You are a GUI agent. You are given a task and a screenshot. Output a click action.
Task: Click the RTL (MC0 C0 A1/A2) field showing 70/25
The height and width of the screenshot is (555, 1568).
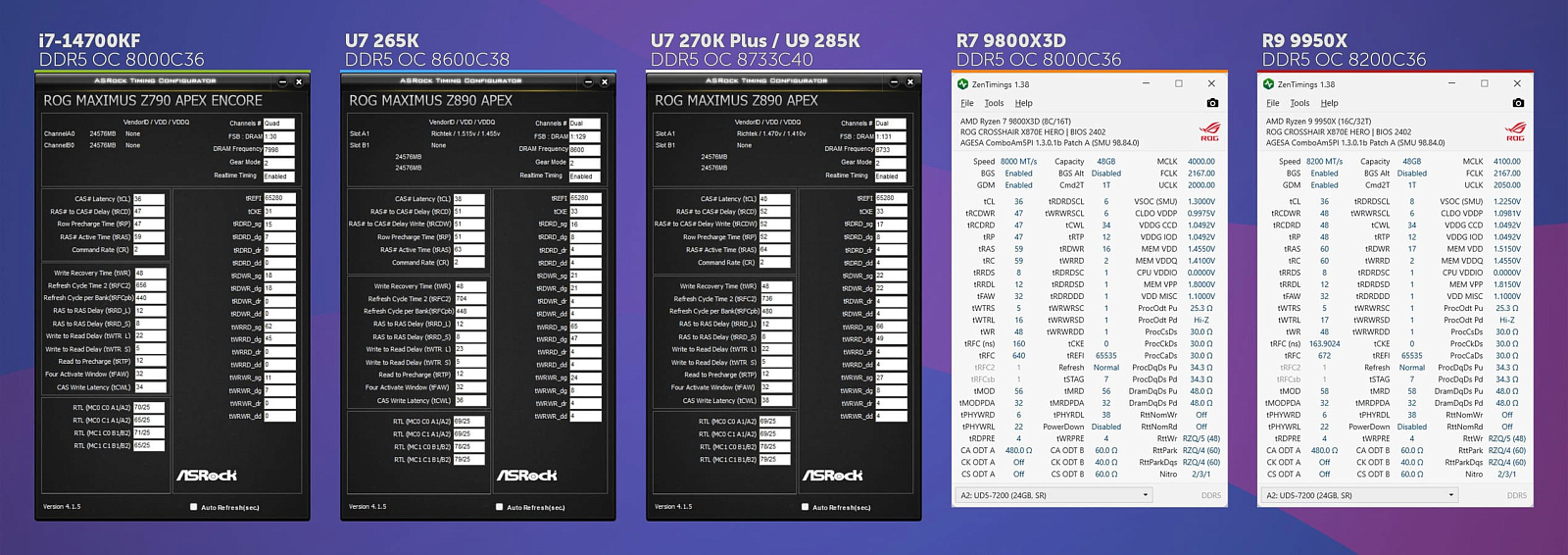point(149,407)
